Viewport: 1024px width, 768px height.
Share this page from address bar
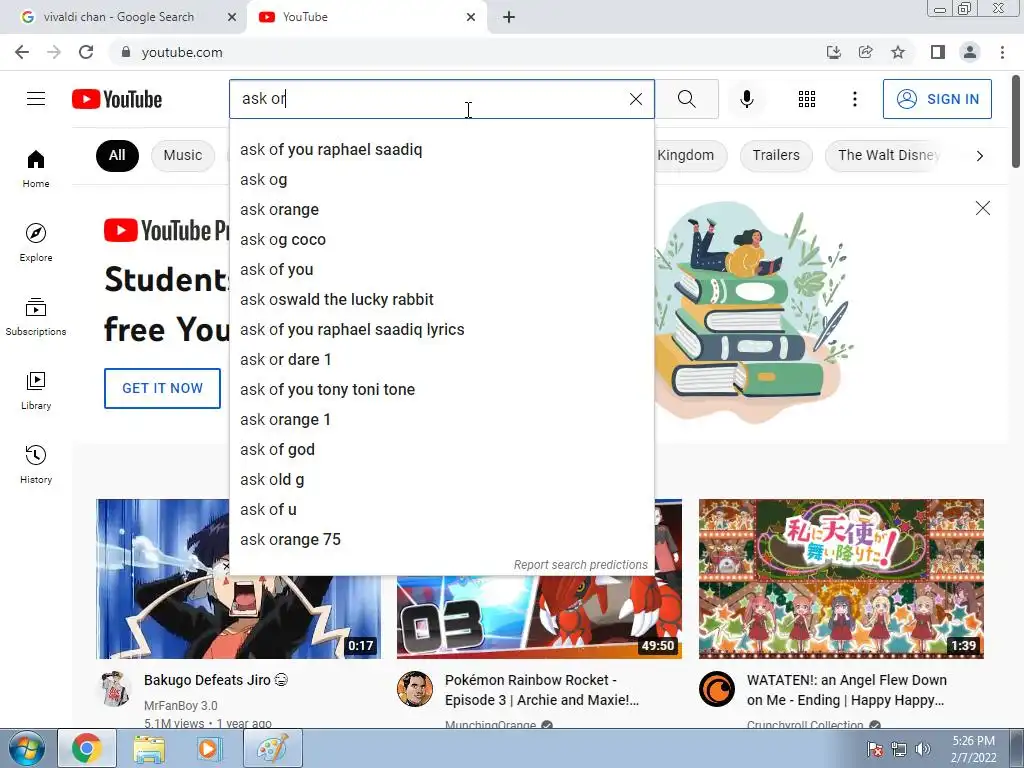(866, 52)
